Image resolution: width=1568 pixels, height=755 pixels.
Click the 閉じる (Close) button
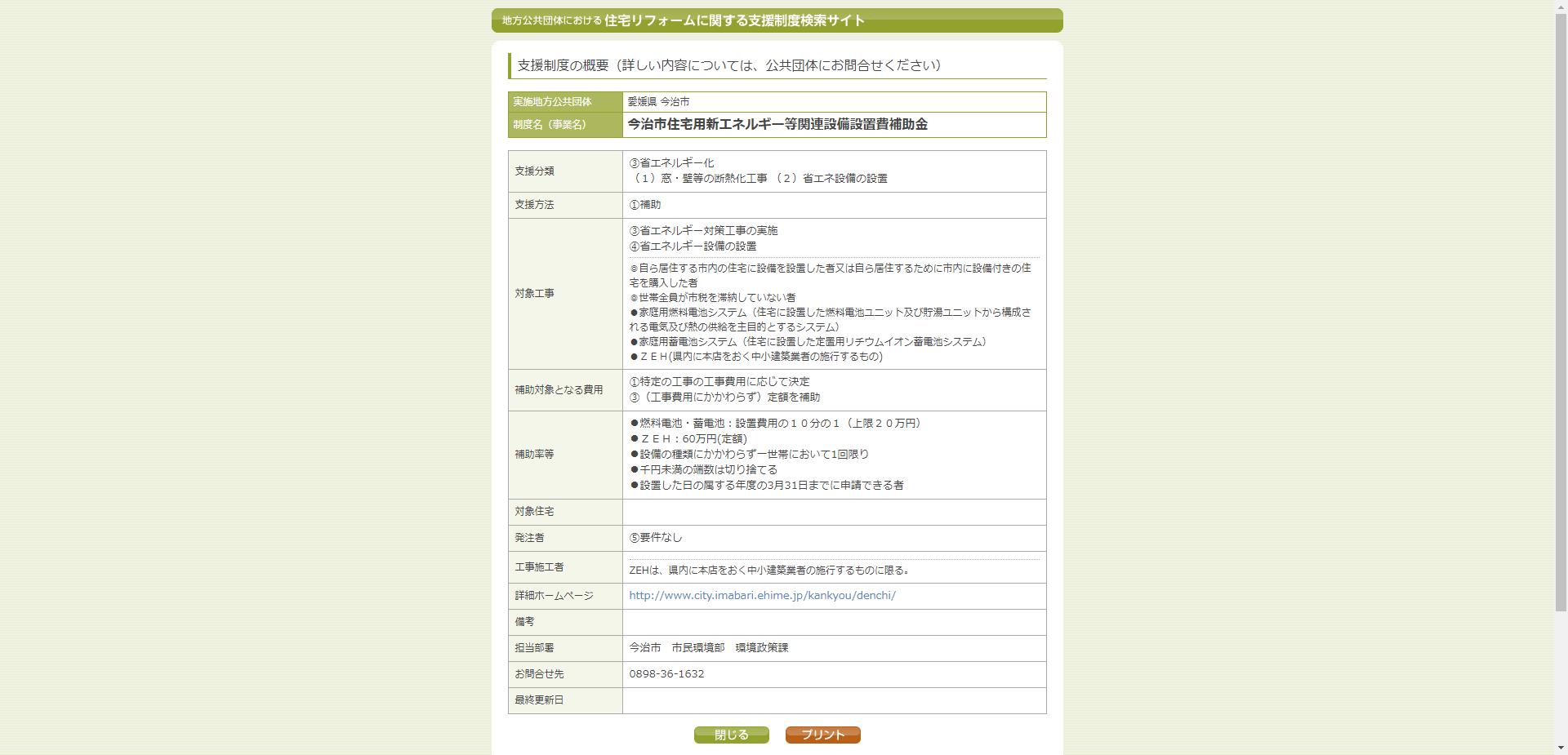tap(730, 734)
